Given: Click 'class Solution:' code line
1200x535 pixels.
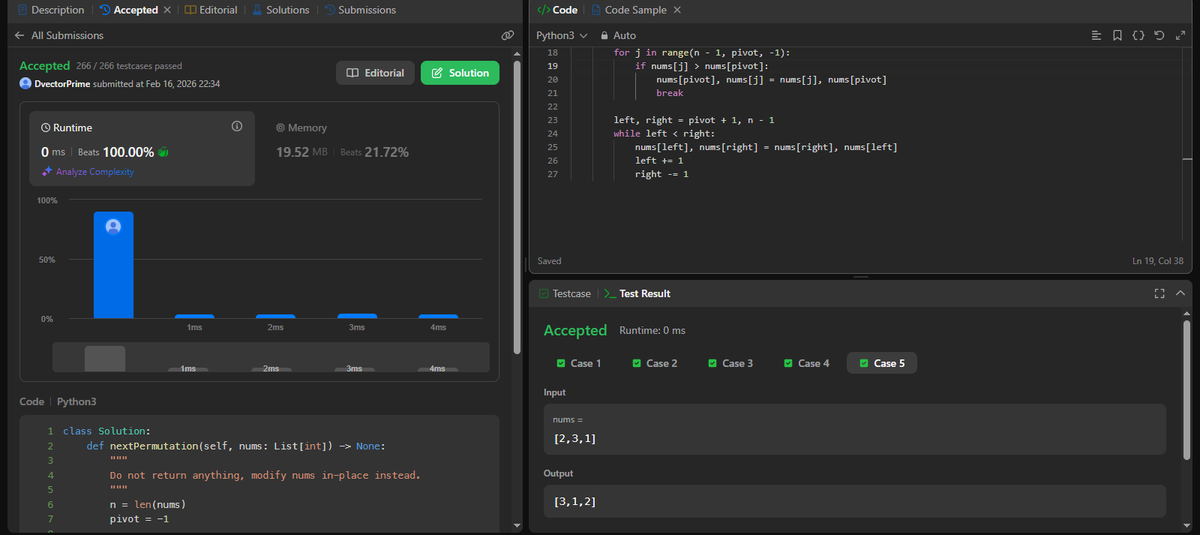Looking at the screenshot, I should tap(106, 431).
